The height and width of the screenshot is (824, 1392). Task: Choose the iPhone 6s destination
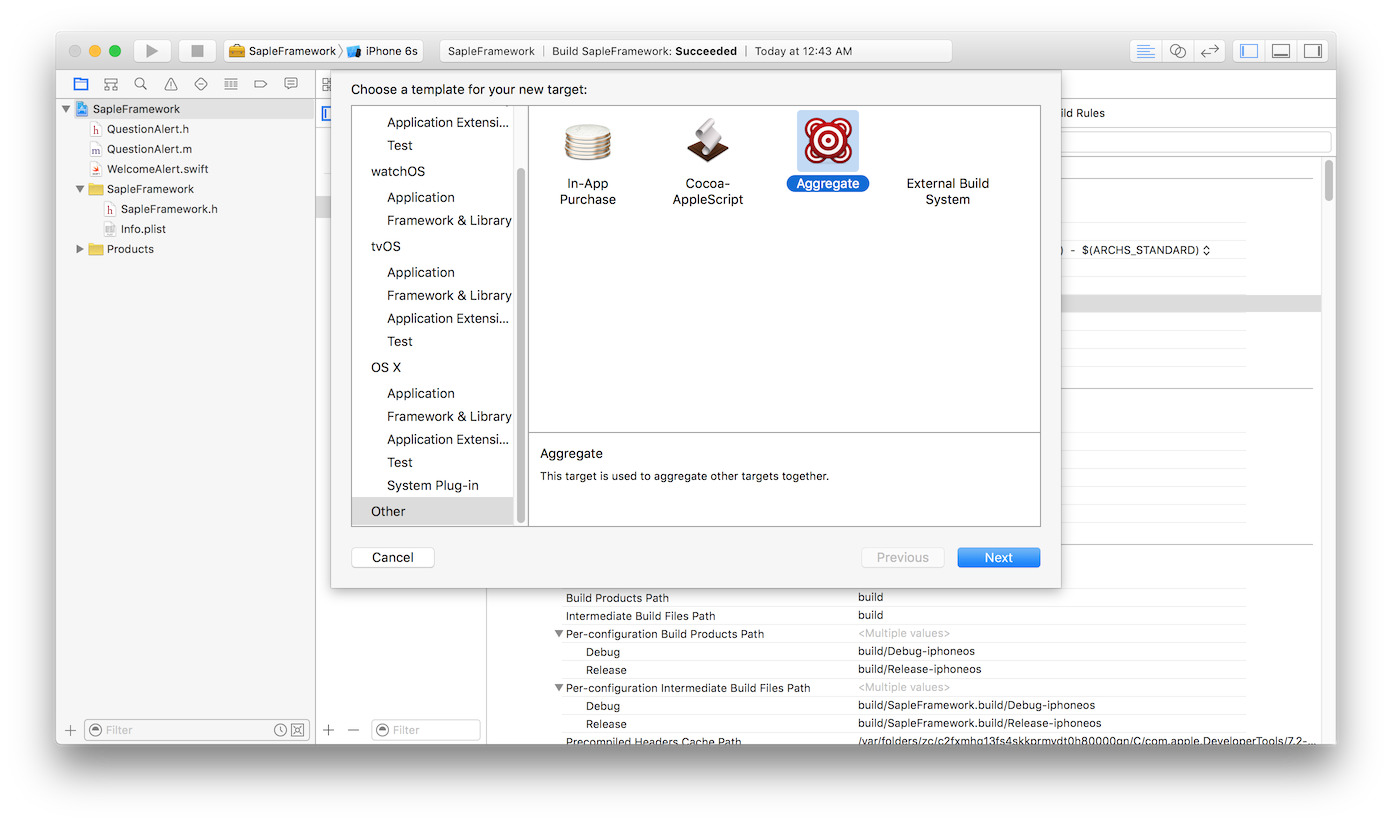383,51
